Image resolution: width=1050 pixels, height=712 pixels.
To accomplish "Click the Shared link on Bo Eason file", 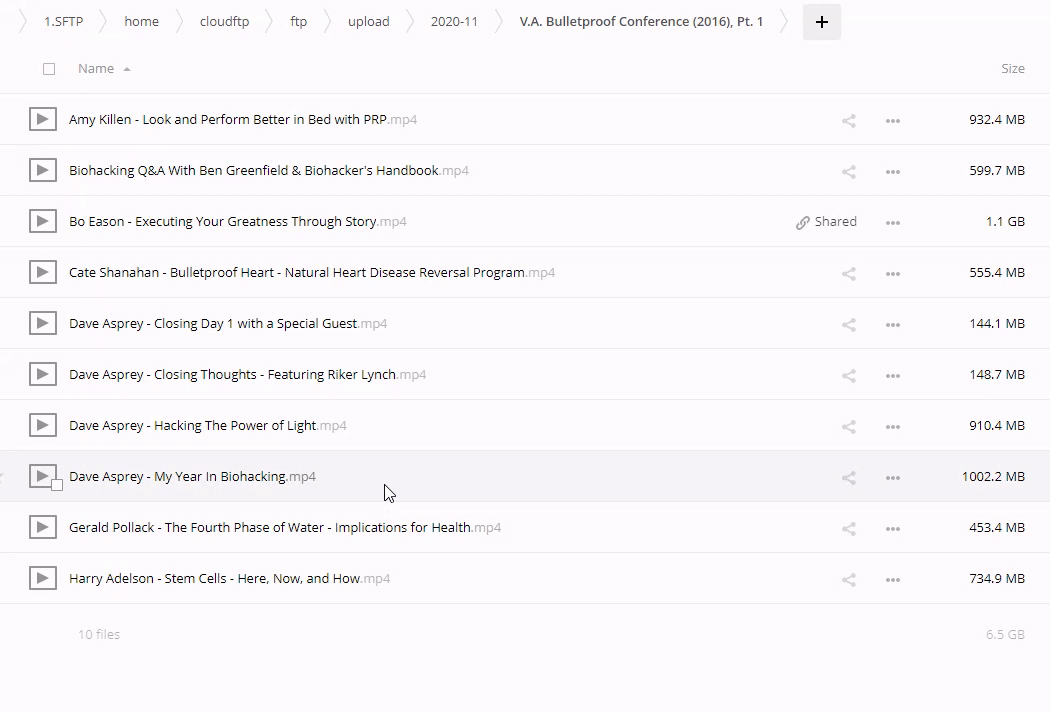I will [x=826, y=222].
